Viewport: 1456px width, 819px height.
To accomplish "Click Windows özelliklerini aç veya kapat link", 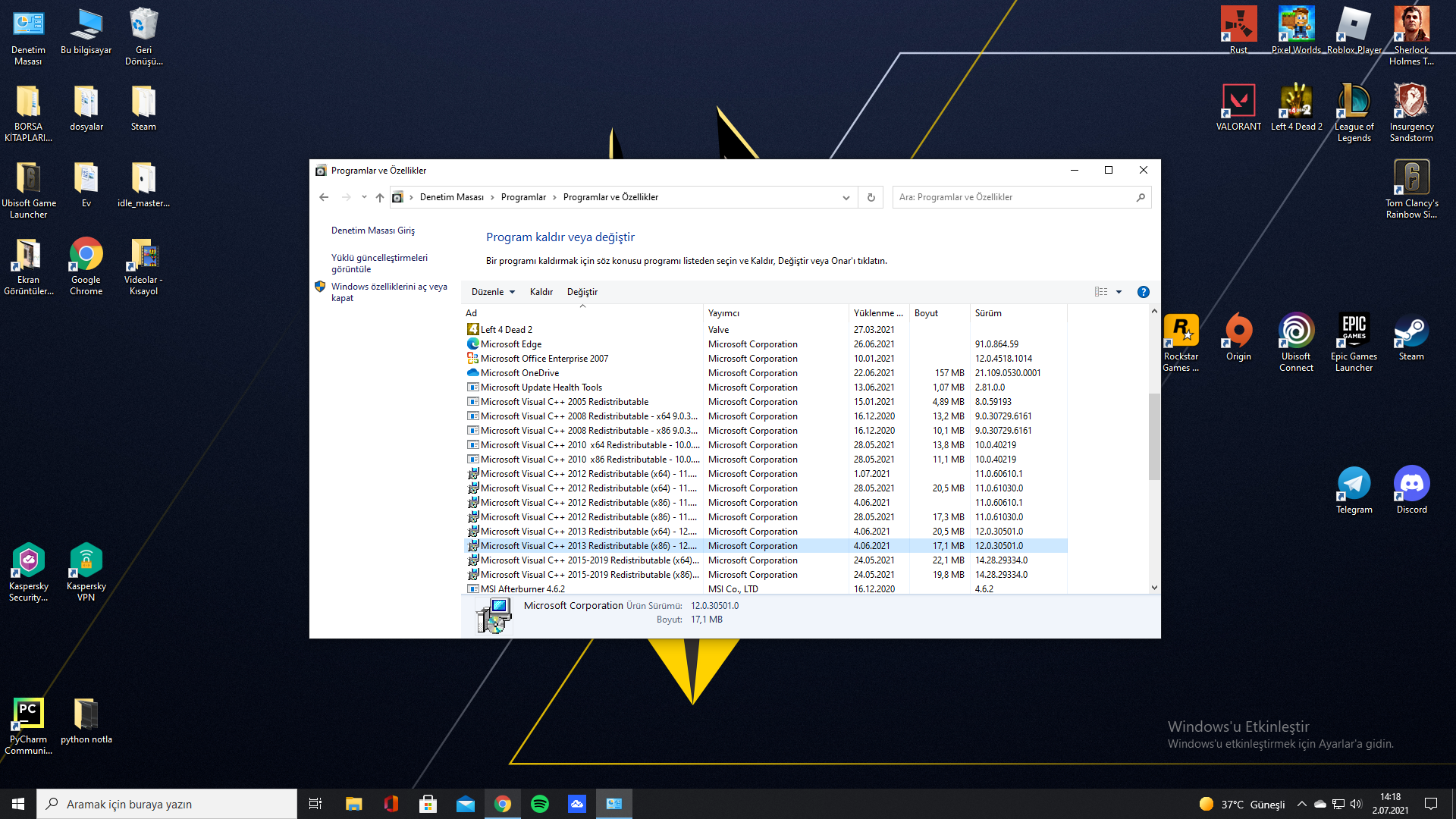I will pos(388,292).
